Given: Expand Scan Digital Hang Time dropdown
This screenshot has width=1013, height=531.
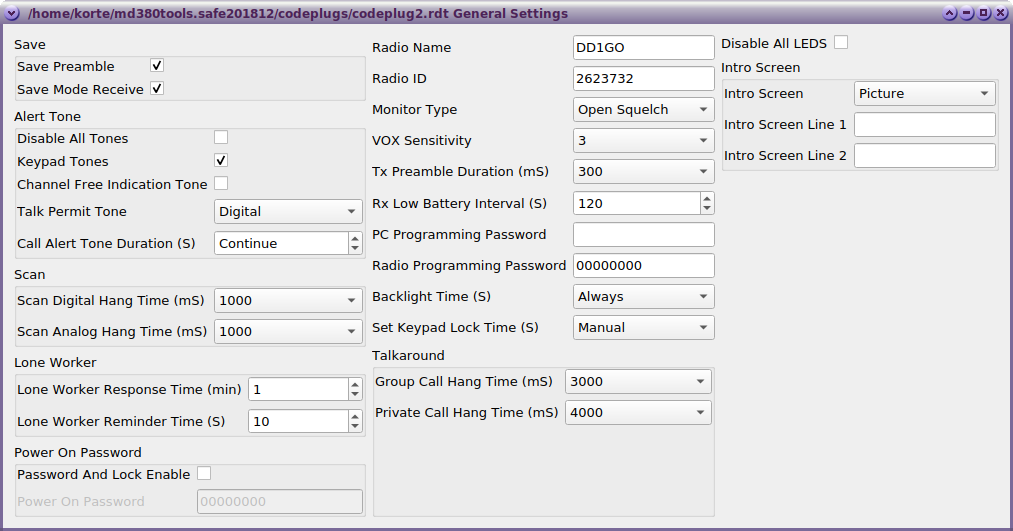Looking at the screenshot, I should (288, 300).
